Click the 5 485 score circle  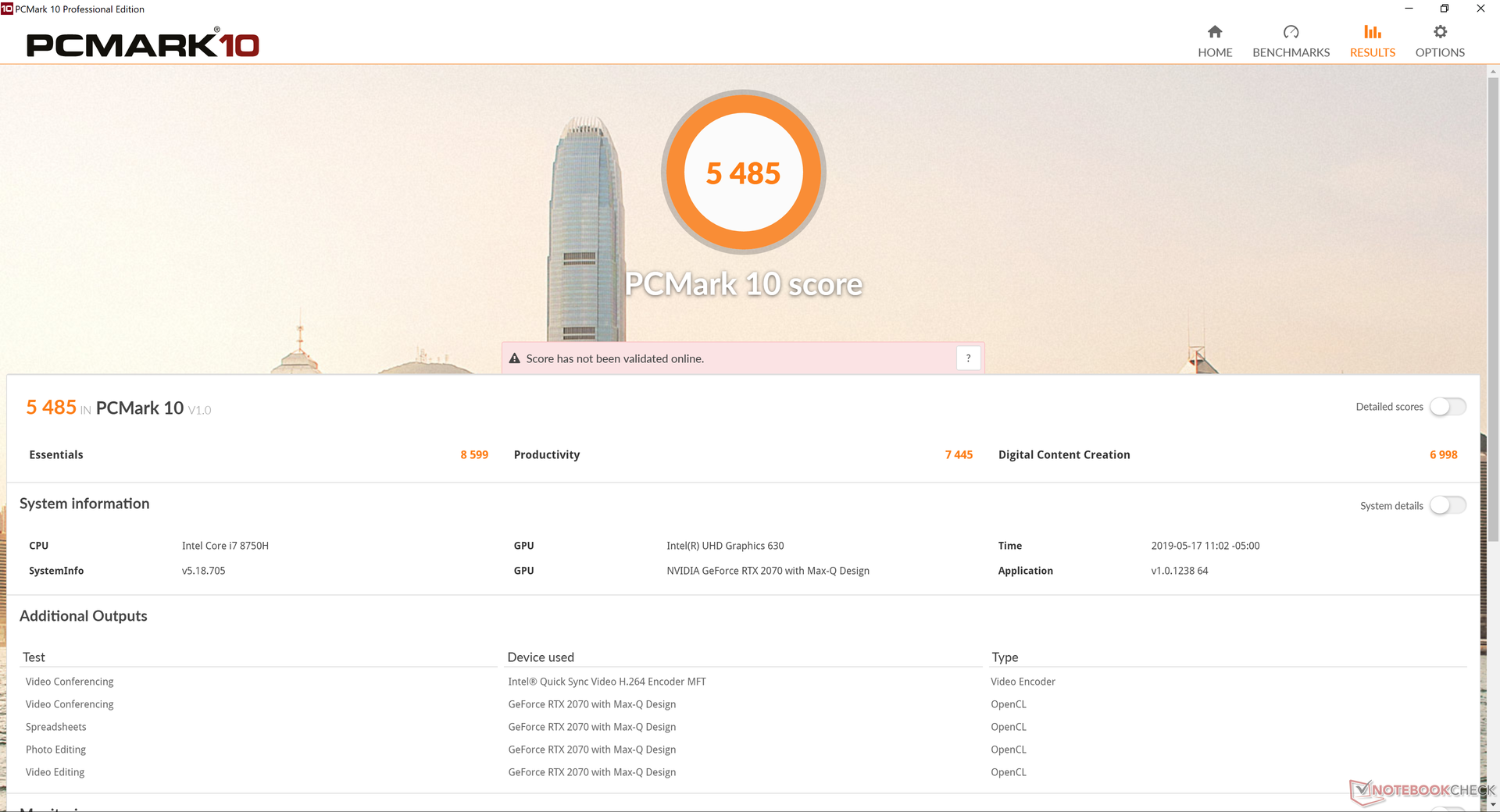pyautogui.click(x=744, y=173)
